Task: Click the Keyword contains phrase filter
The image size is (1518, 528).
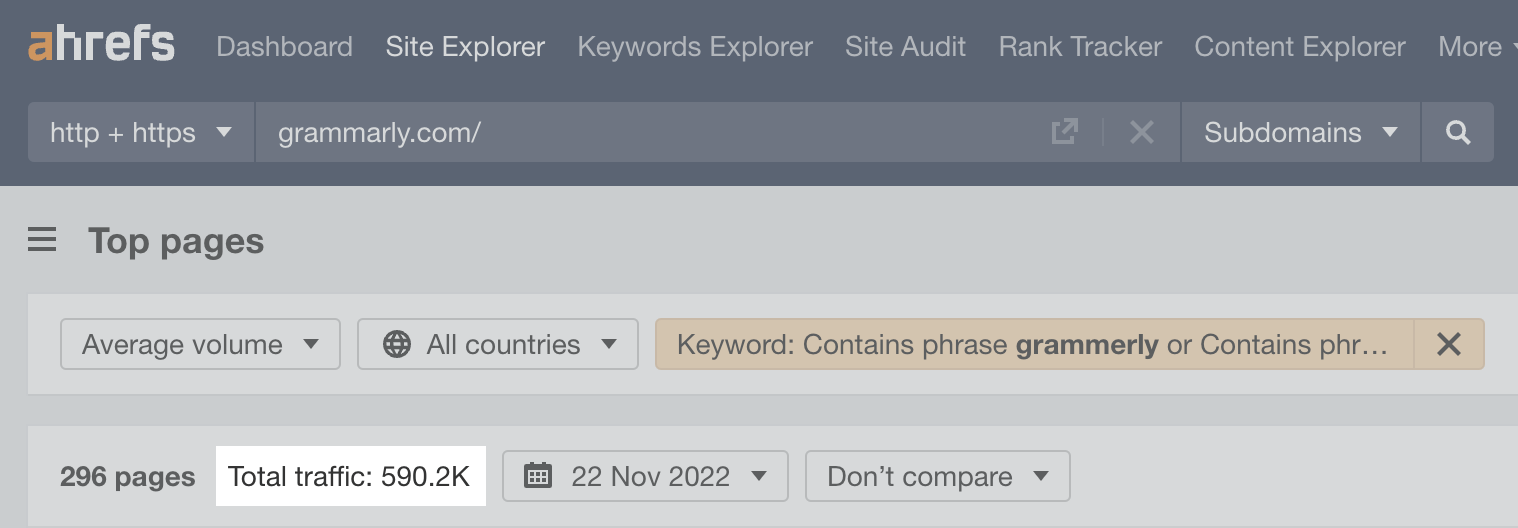Action: point(1035,344)
